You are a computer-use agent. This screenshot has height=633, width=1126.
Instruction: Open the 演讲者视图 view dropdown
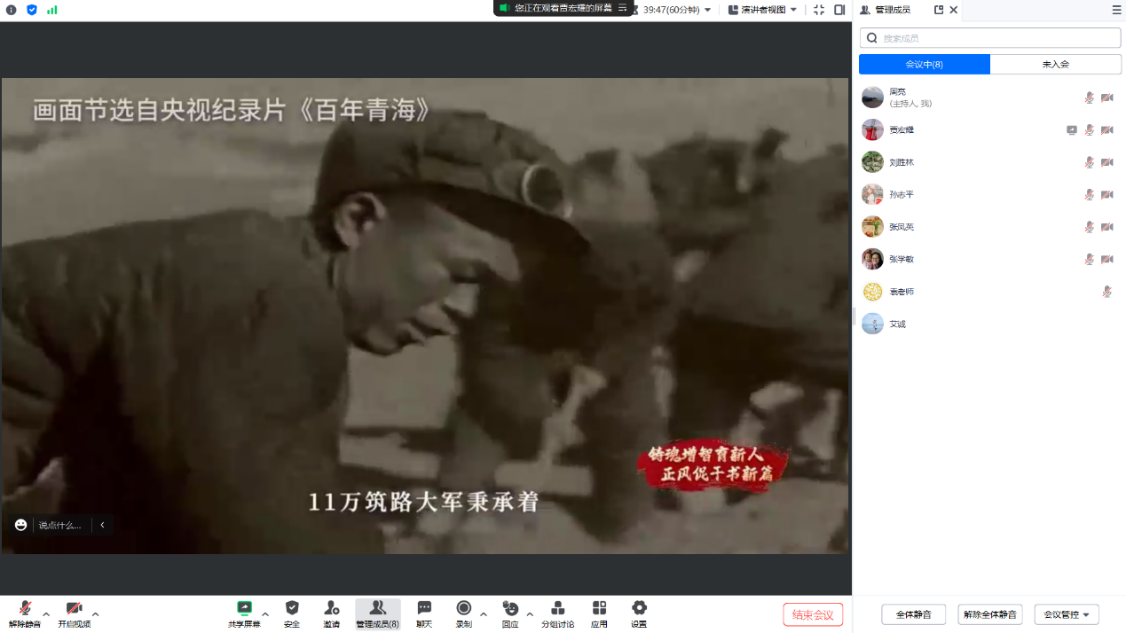click(x=763, y=10)
